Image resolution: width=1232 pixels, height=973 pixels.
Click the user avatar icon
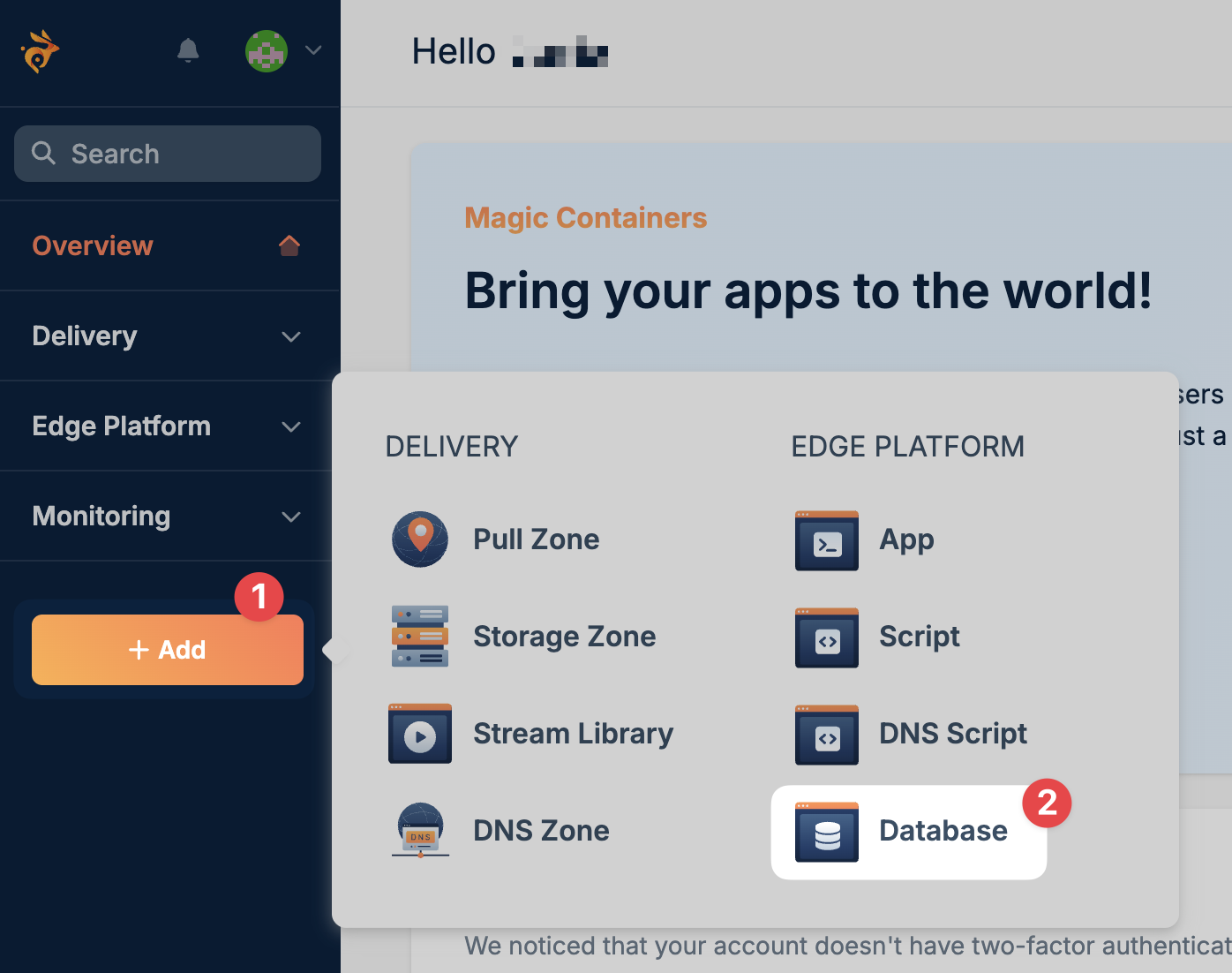point(267,51)
